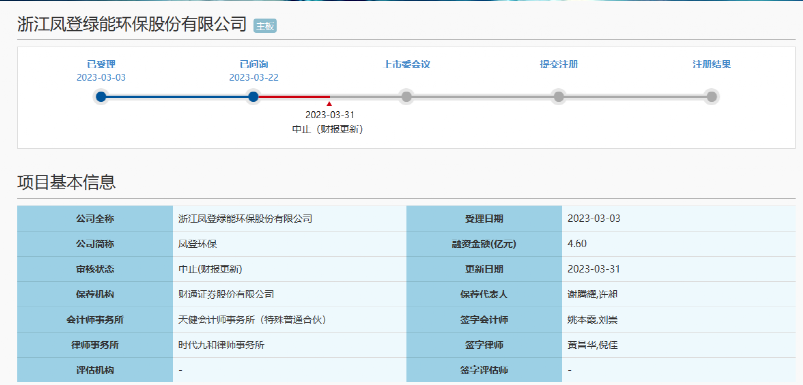Click the blue 已受理 timeline dot
803x385 pixels.
[x=101, y=96]
